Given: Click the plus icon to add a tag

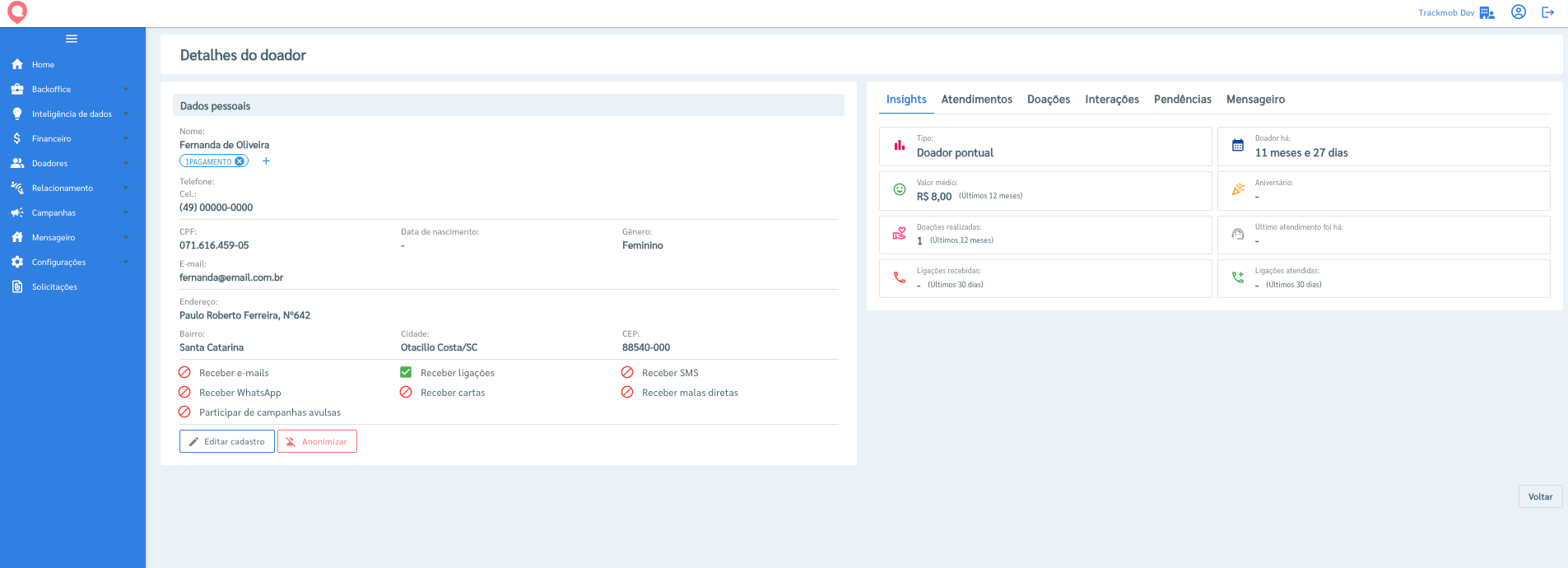Looking at the screenshot, I should tap(266, 161).
